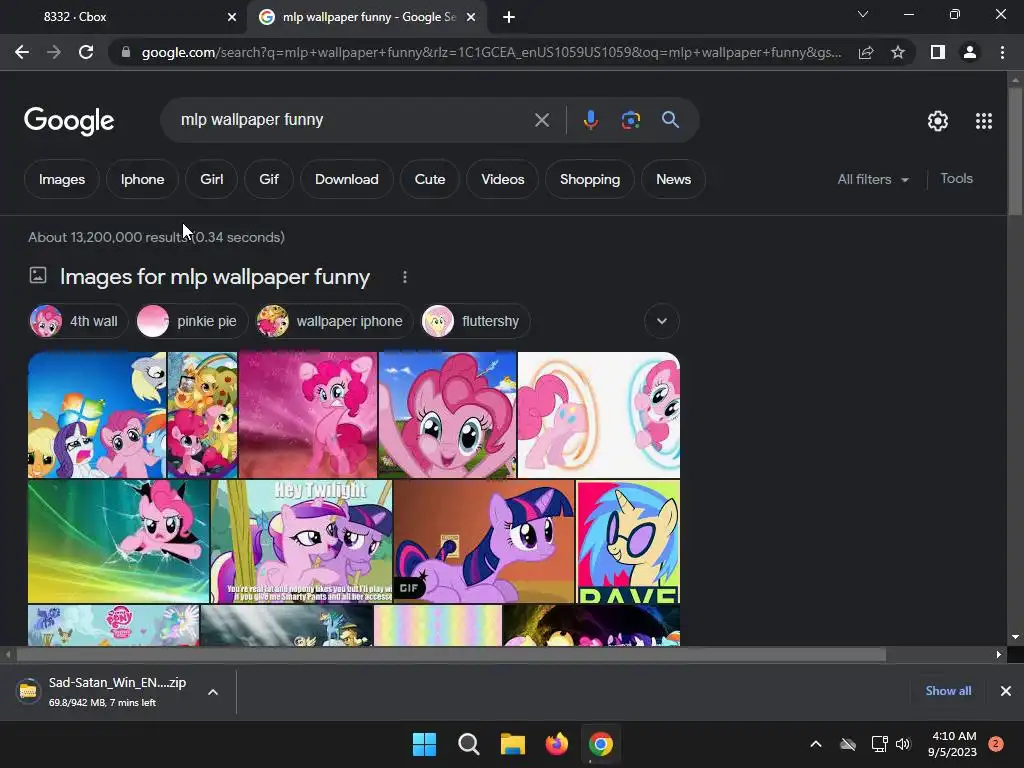Go to the Google logo homepage
Viewport: 1024px width, 768px height.
click(x=69, y=121)
